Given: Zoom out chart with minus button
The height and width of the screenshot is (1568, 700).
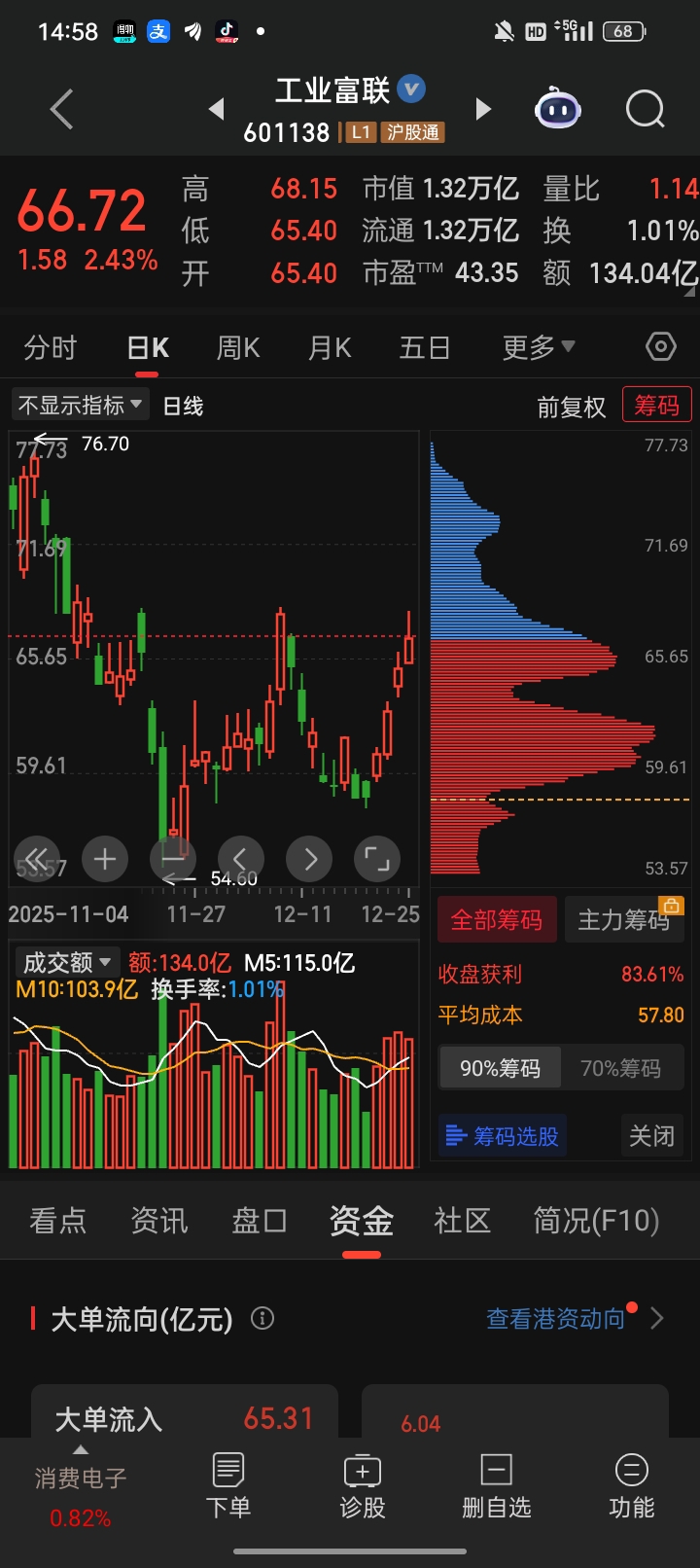Looking at the screenshot, I should click(x=173, y=859).
